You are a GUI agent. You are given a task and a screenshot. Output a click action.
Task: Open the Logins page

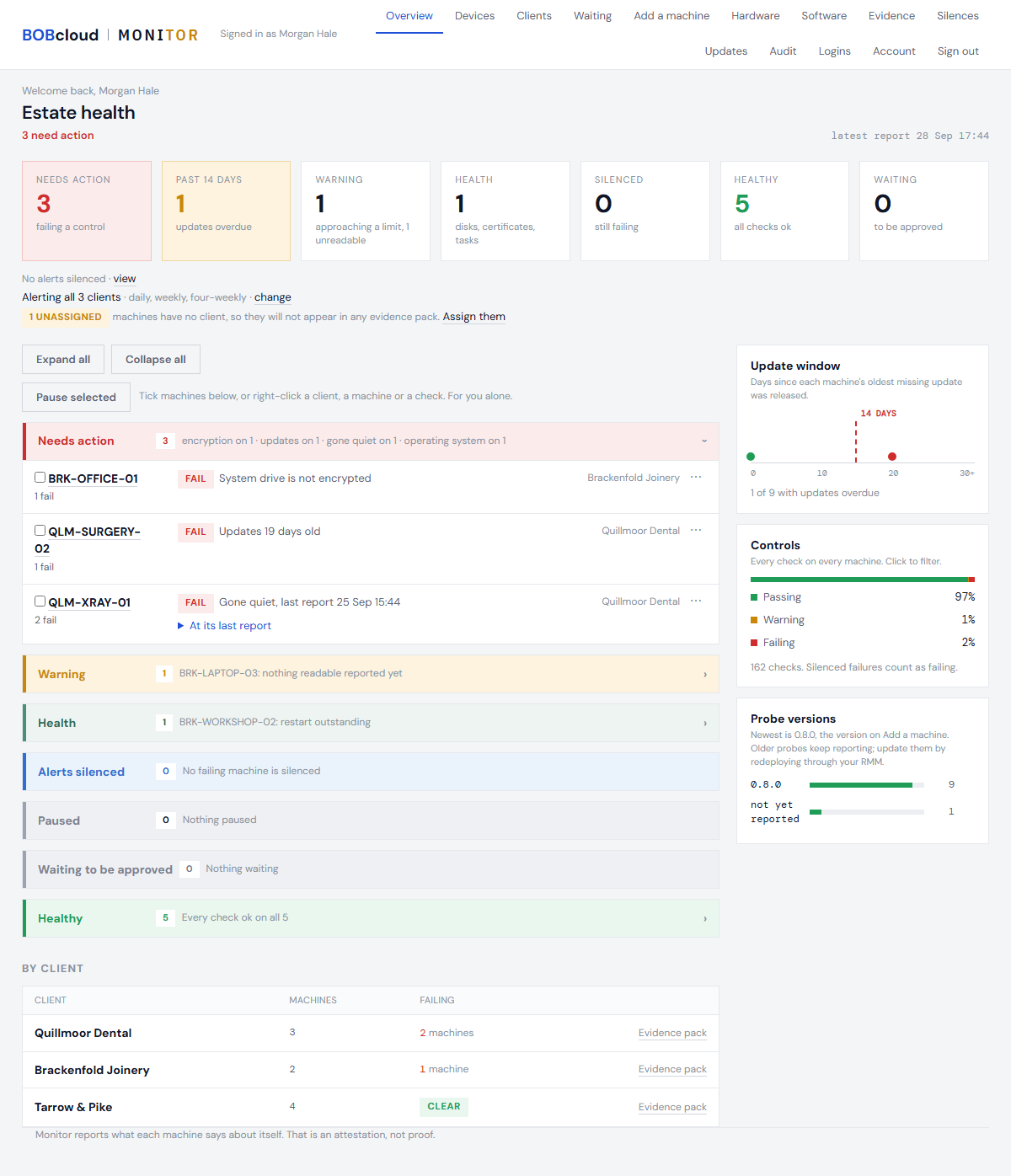click(835, 51)
